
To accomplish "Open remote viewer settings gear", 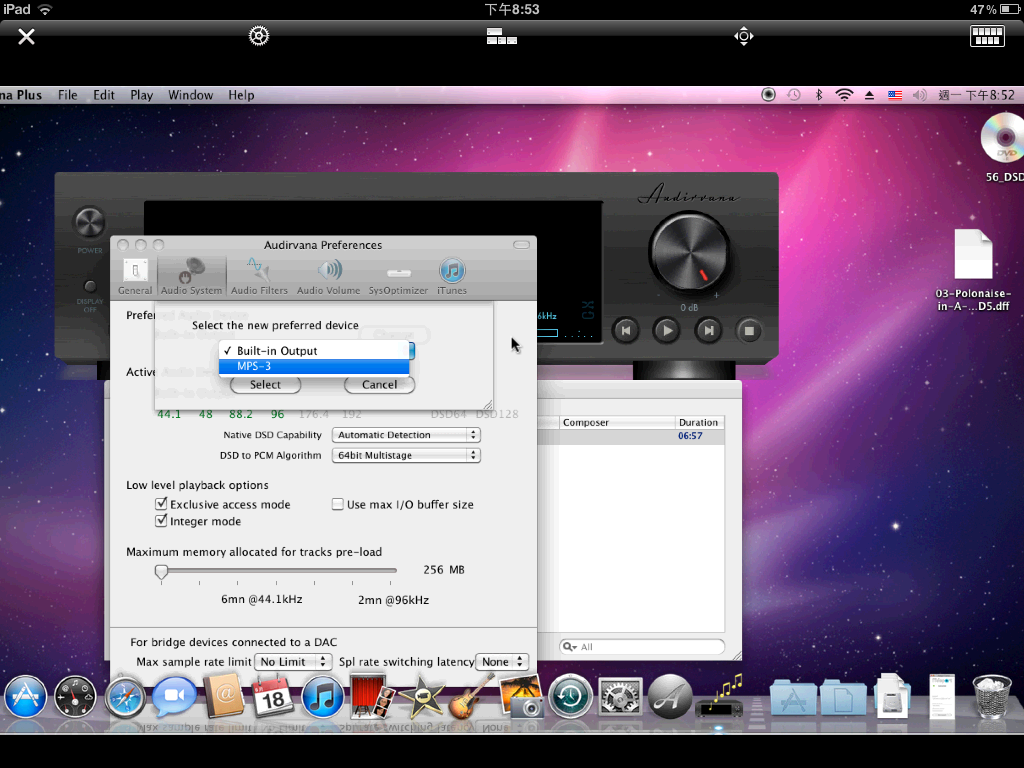I will coord(259,36).
